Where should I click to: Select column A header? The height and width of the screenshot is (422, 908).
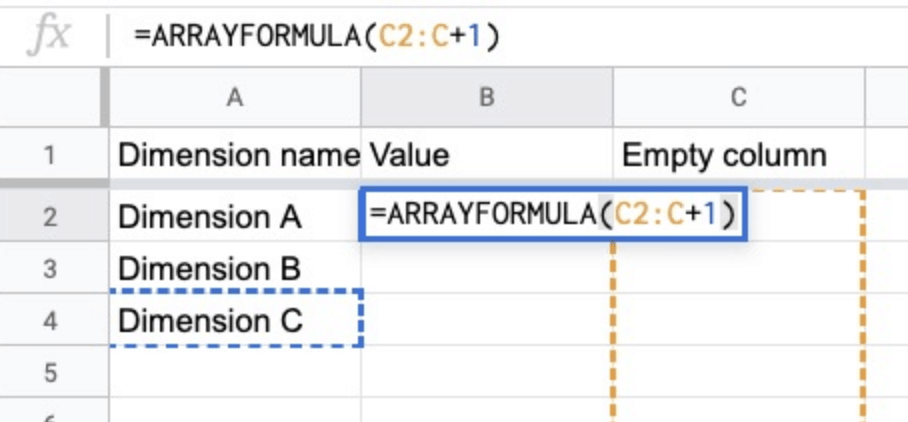point(234,97)
